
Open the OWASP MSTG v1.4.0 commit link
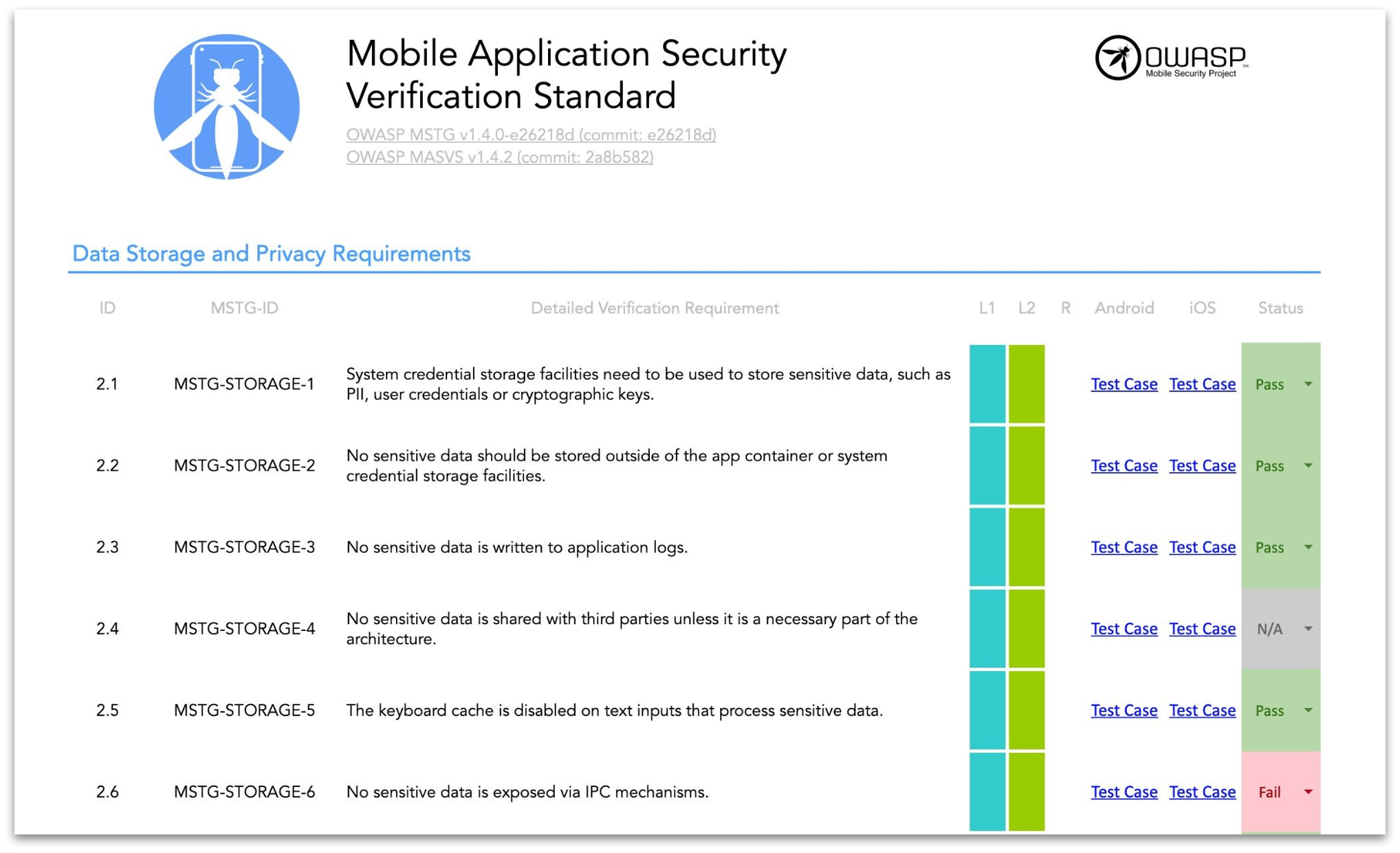point(530,135)
